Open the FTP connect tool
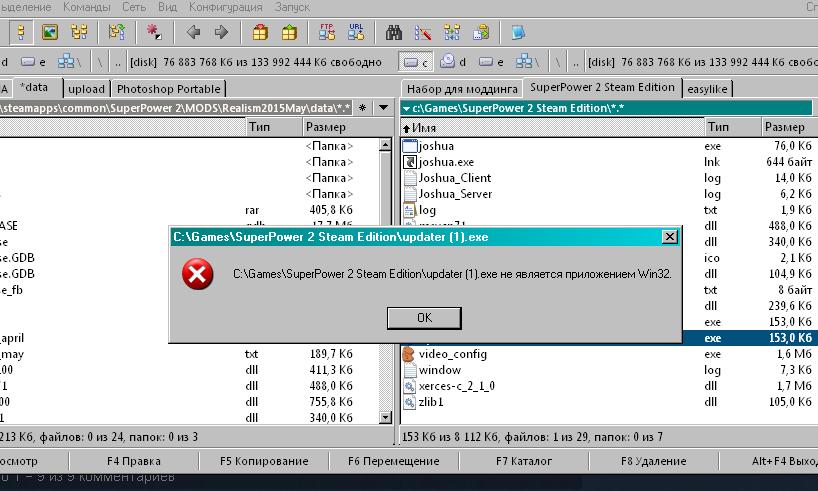This screenshot has height=491, width=818. [327, 32]
